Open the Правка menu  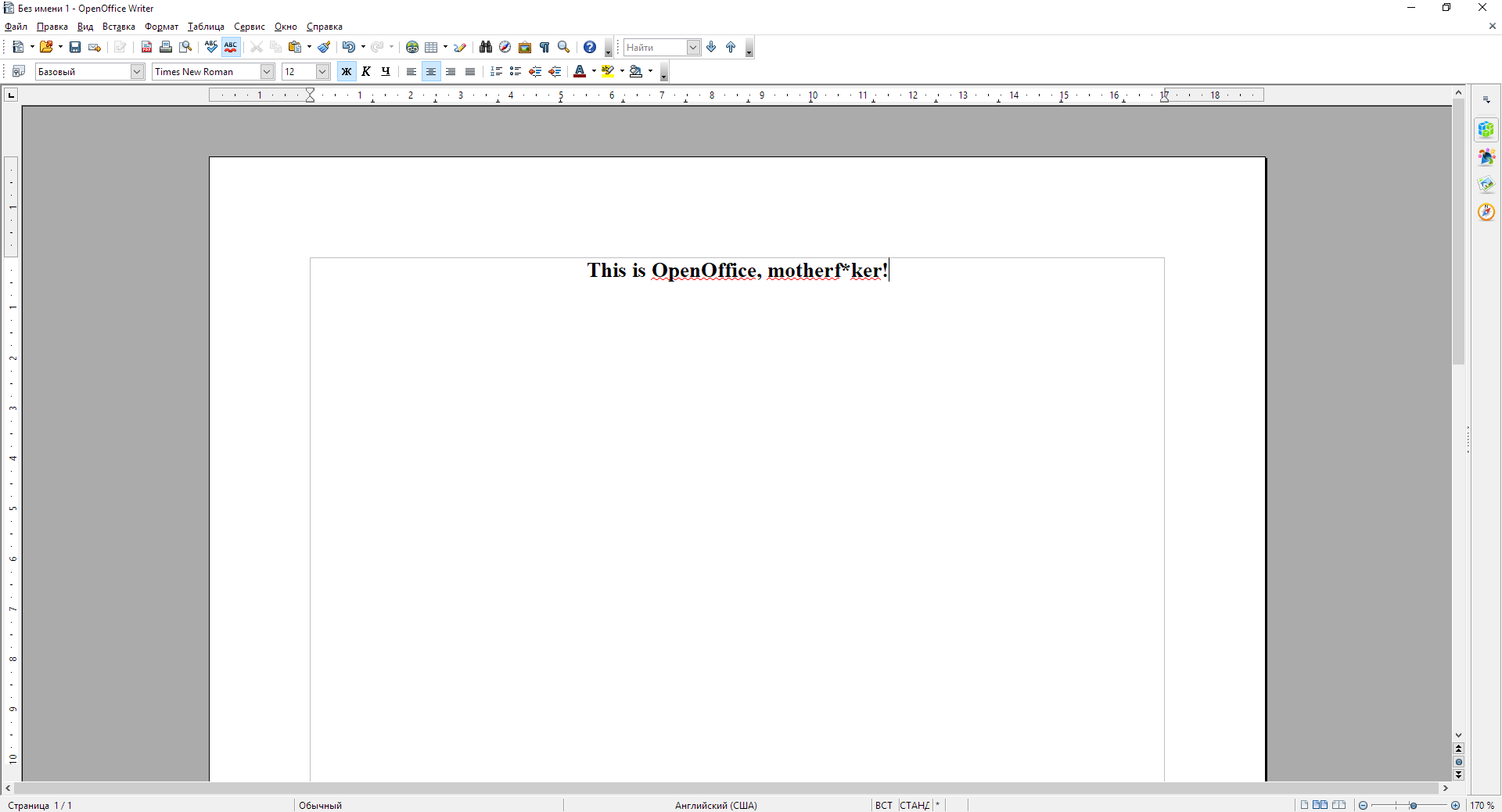pos(52,27)
